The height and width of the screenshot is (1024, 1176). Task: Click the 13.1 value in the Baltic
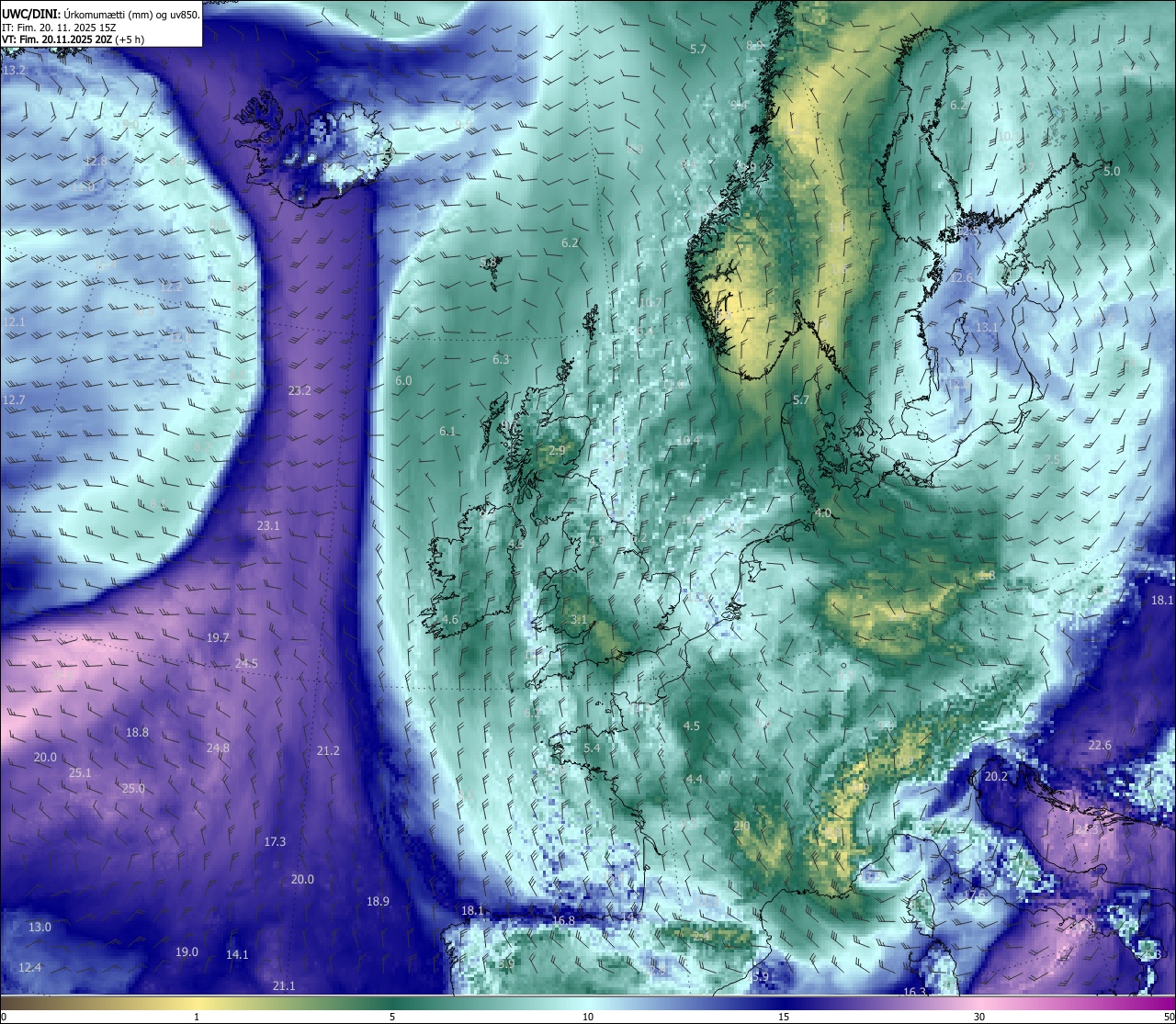click(987, 327)
